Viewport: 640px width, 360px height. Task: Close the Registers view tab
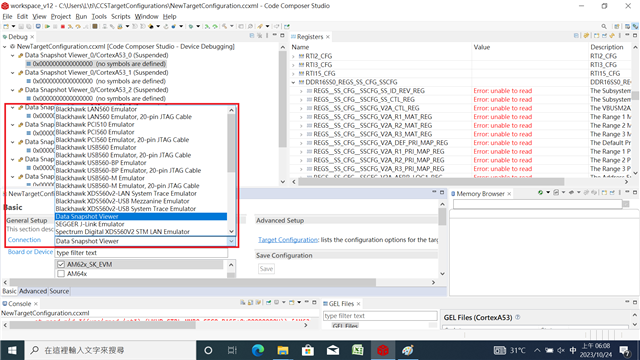coord(328,37)
